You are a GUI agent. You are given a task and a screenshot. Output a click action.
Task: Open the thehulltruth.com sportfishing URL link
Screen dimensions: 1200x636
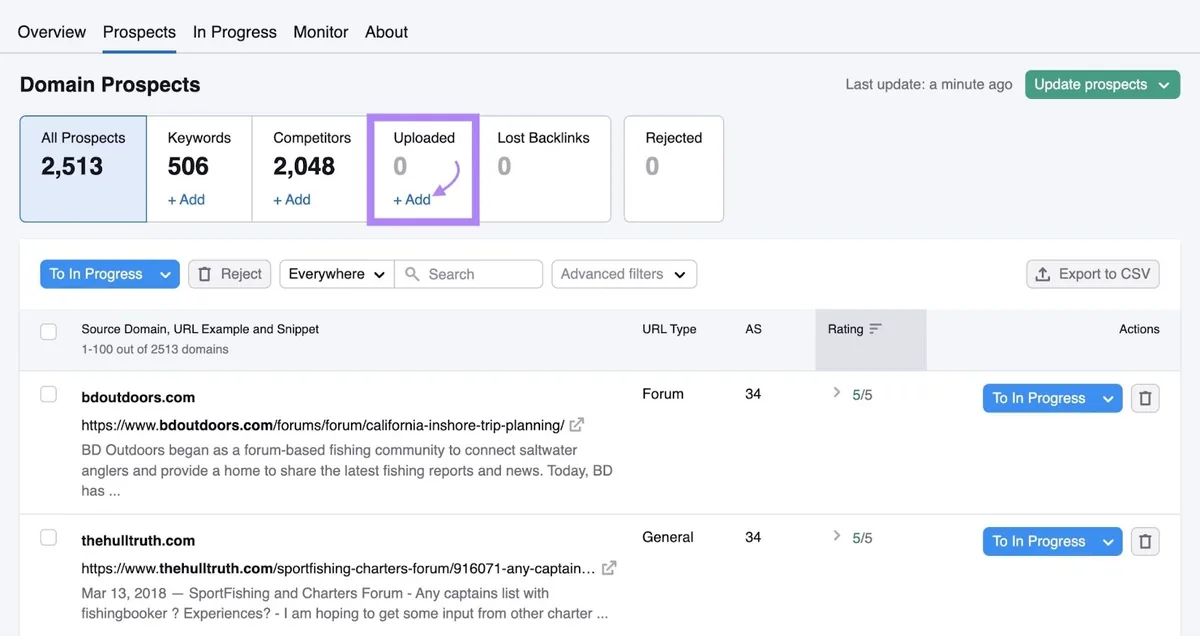pos(338,568)
